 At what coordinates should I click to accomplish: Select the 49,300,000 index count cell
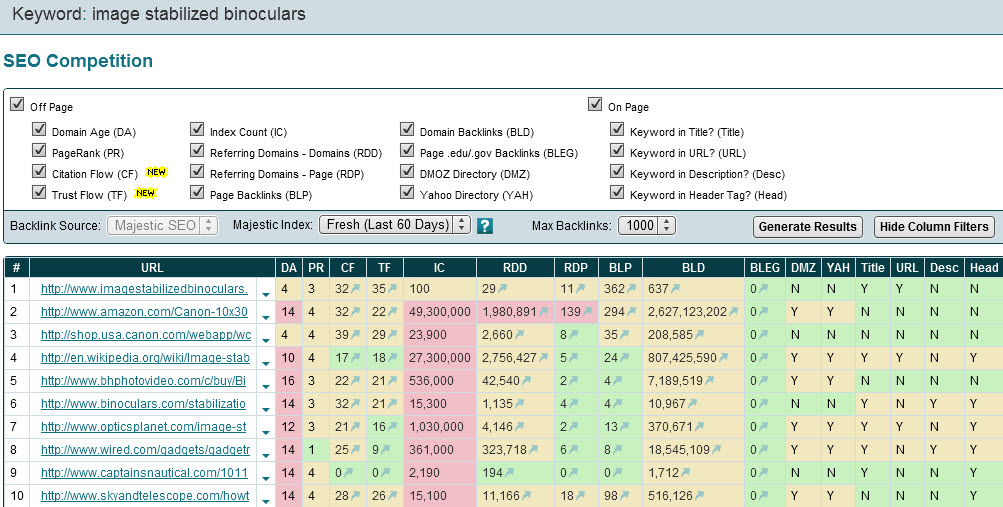[440, 312]
